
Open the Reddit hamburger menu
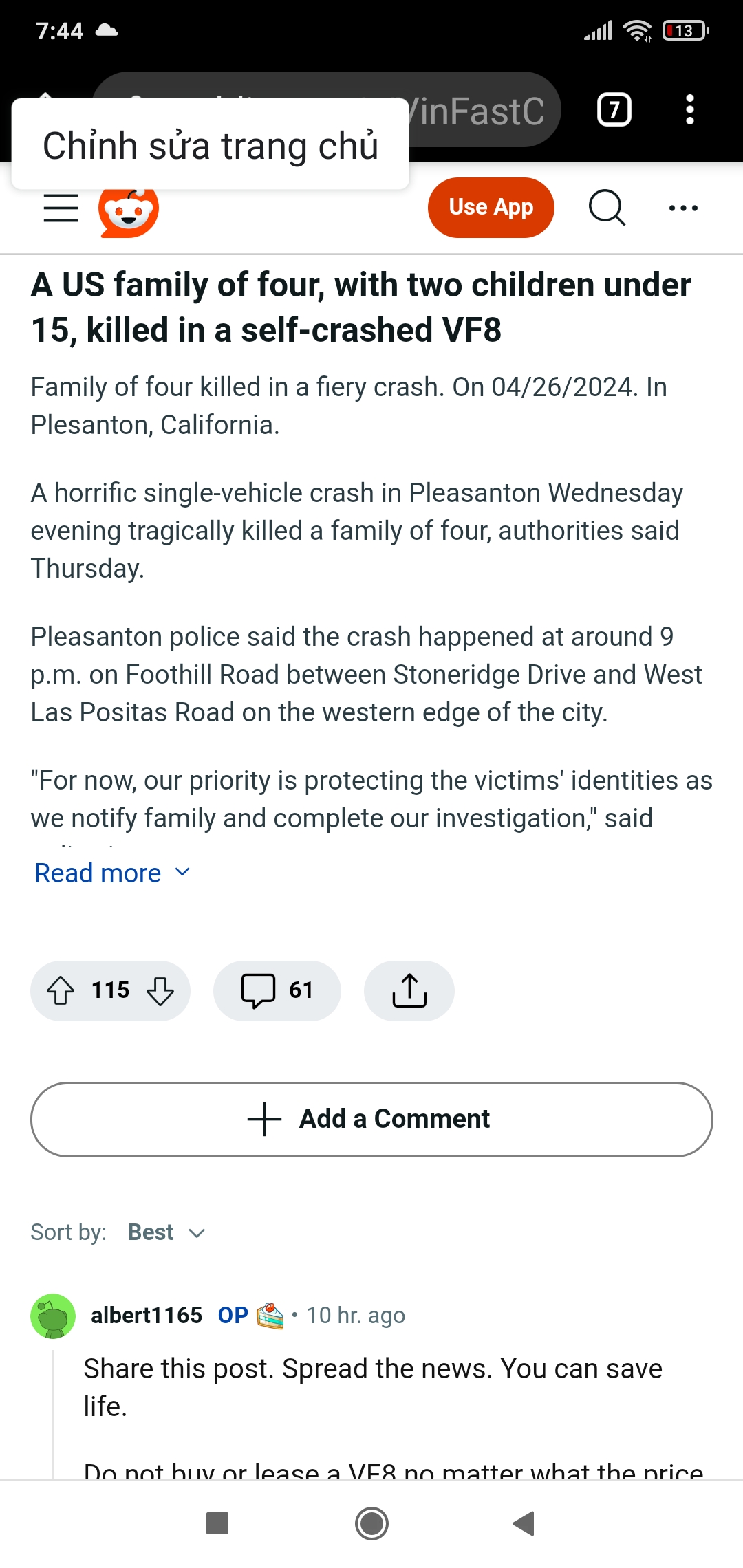pos(61,208)
